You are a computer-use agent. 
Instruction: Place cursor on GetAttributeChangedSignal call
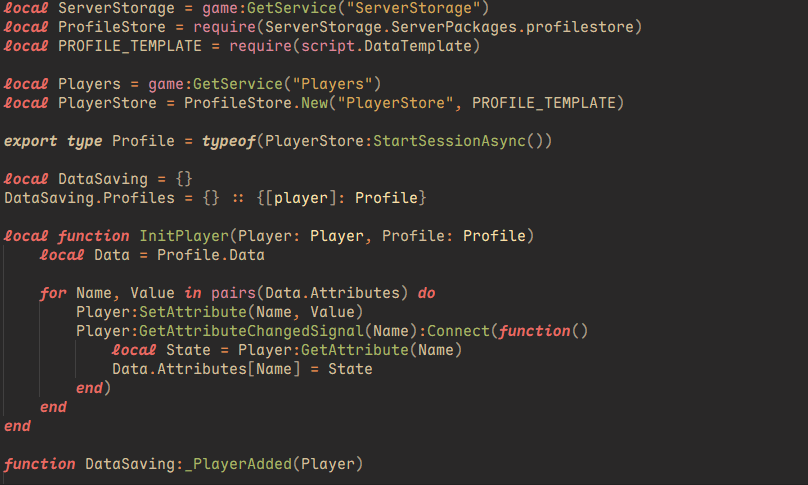point(251,331)
